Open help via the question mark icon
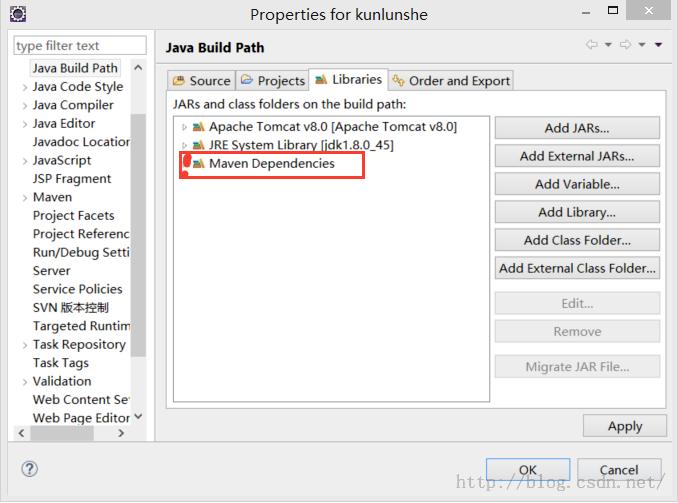678x503 pixels. 29,469
